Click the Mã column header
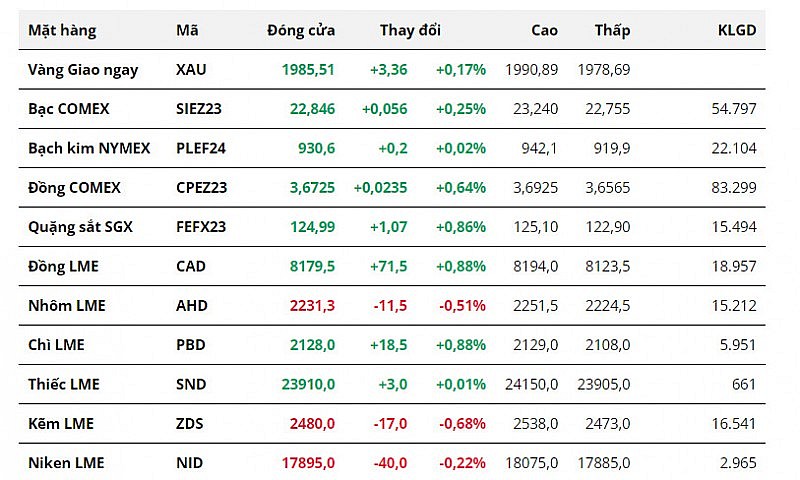800x480 pixels. (x=187, y=30)
